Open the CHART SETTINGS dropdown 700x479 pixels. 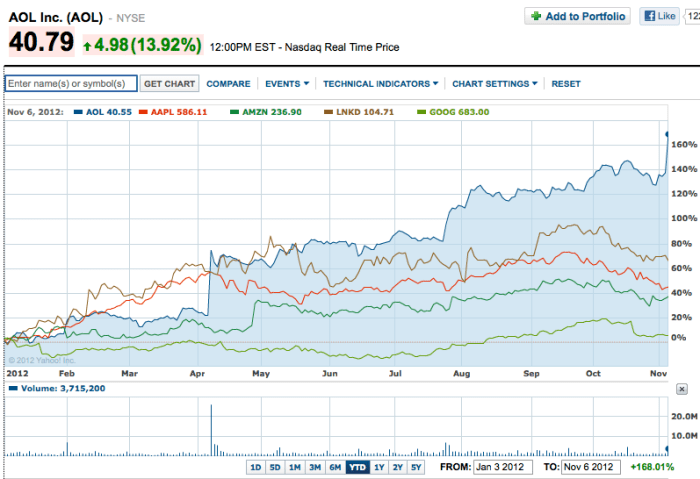[494, 84]
